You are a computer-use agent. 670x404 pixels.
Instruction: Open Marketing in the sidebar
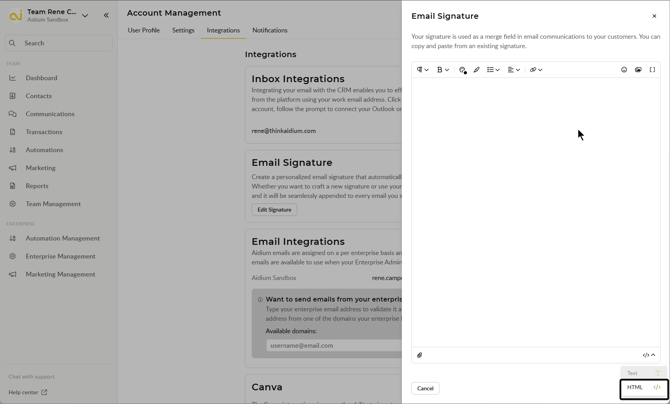point(41,168)
